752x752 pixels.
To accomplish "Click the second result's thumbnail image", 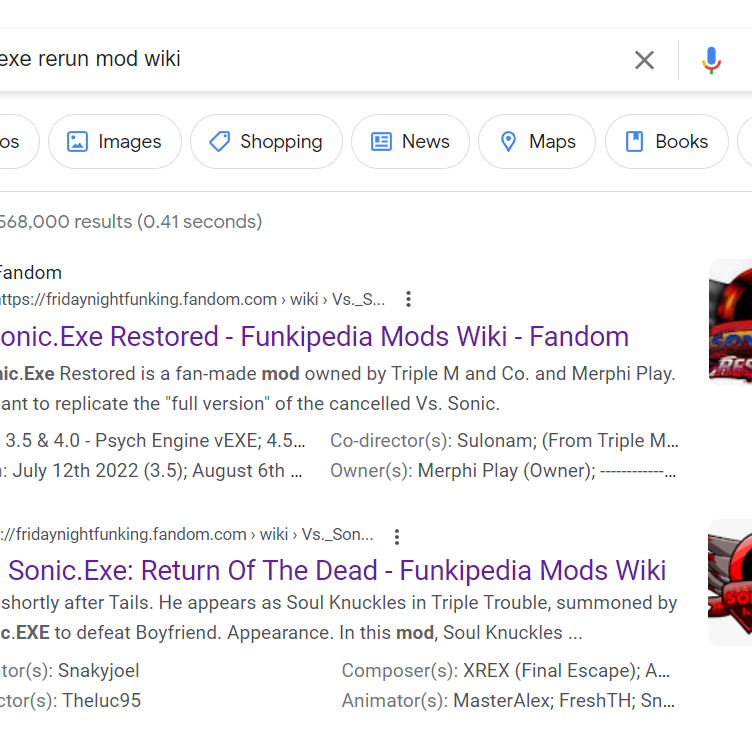I will pyautogui.click(x=730, y=580).
